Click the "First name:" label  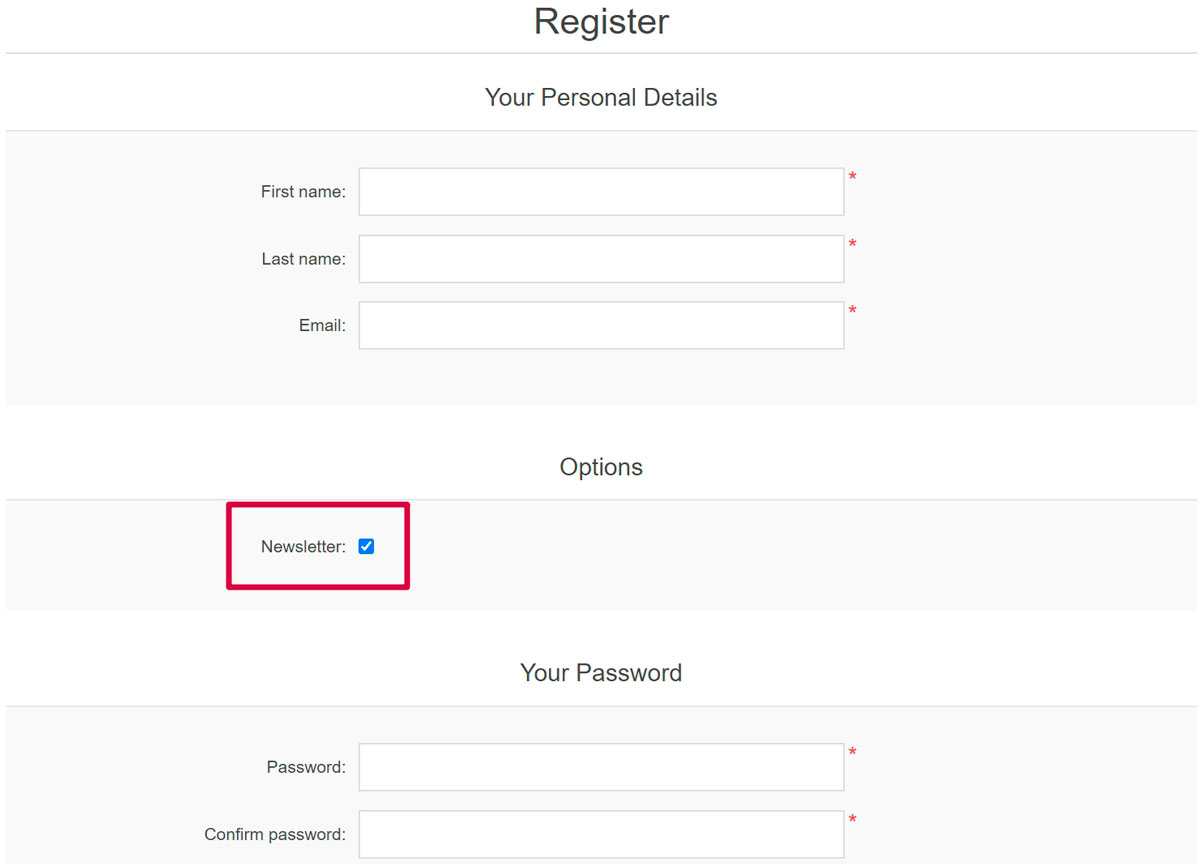click(x=303, y=192)
